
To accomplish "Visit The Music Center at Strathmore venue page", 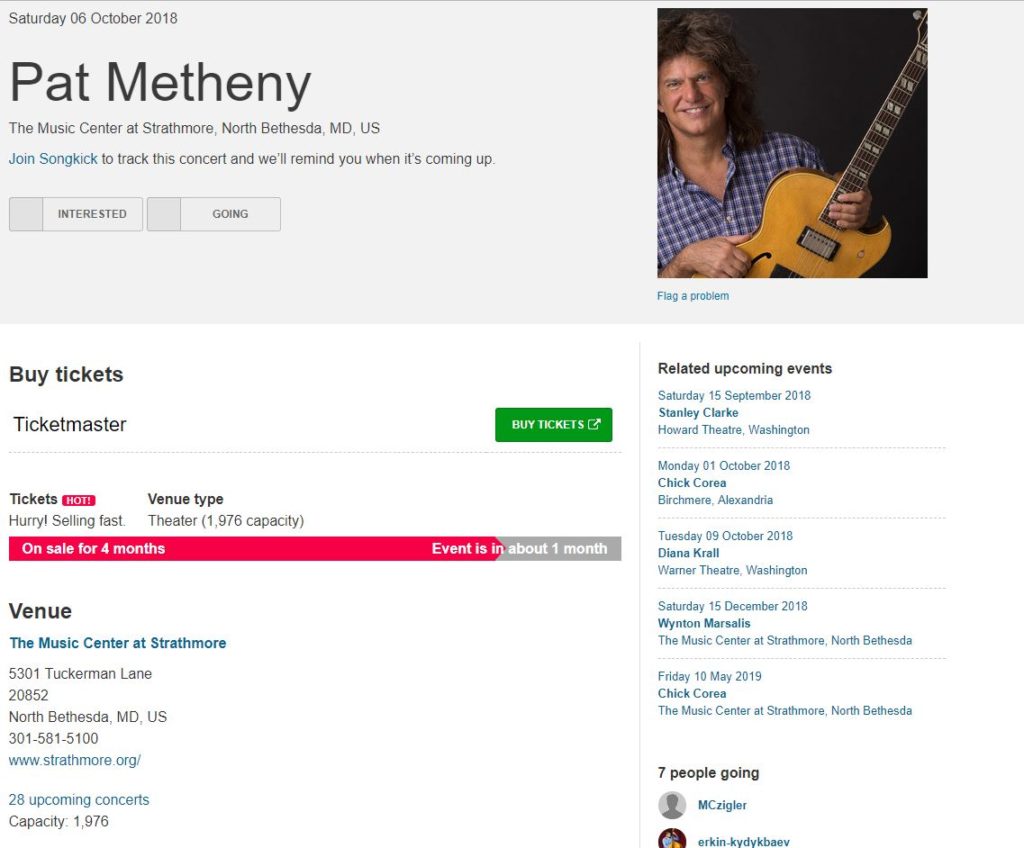I will click(117, 643).
